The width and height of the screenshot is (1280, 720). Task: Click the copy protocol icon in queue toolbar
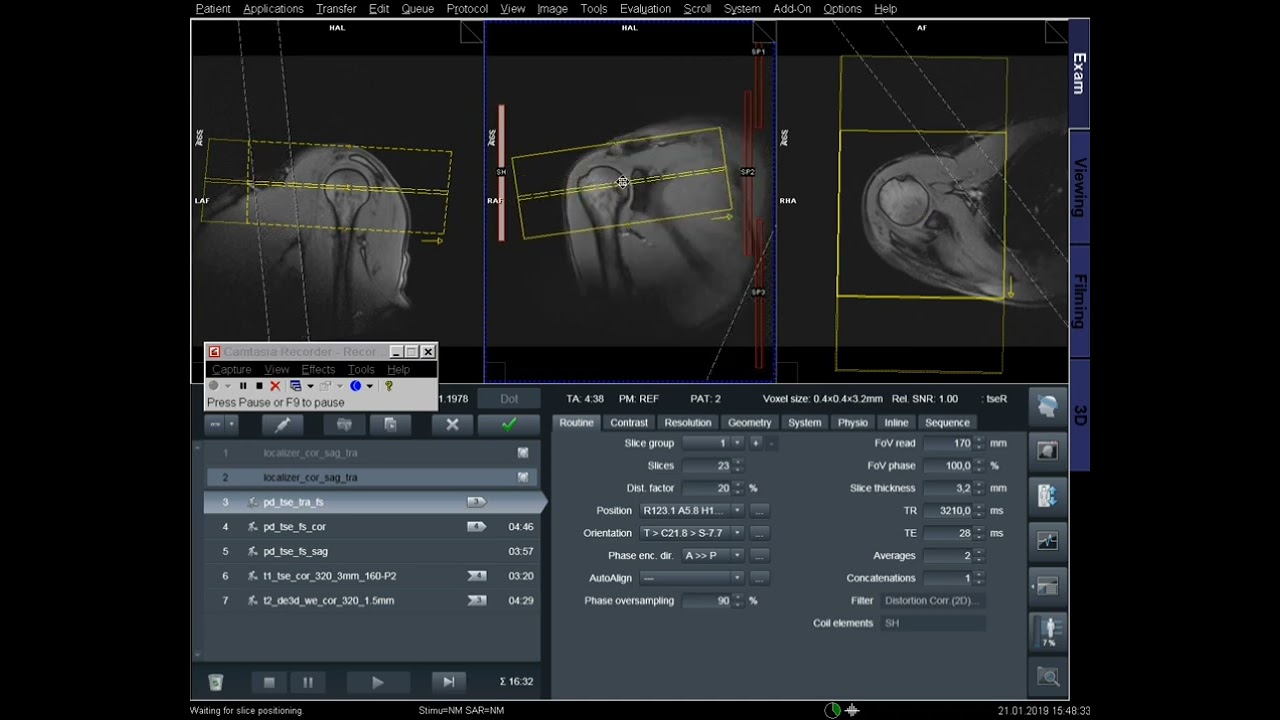tap(390, 424)
